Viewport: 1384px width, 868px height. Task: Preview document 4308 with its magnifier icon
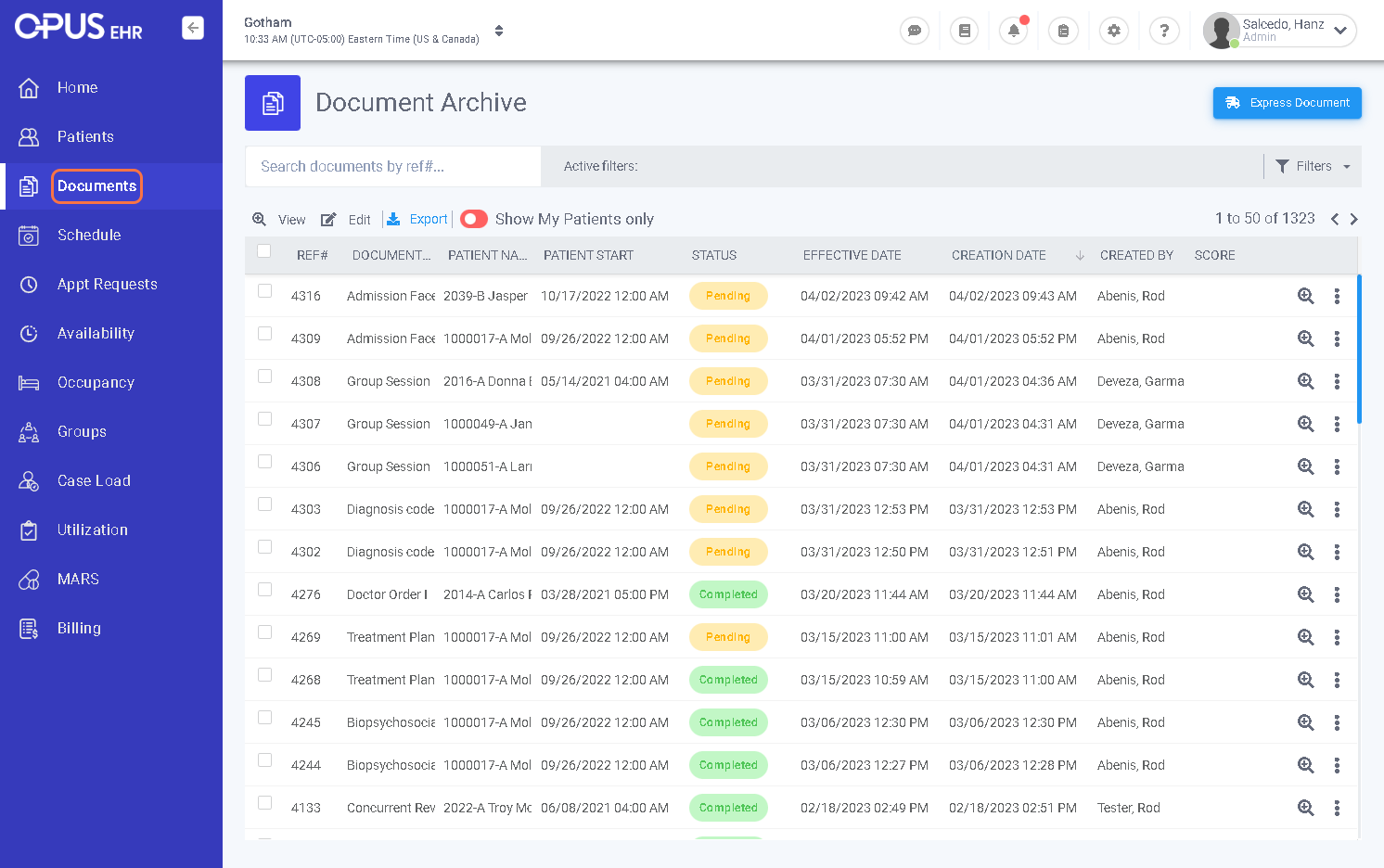point(1306,381)
